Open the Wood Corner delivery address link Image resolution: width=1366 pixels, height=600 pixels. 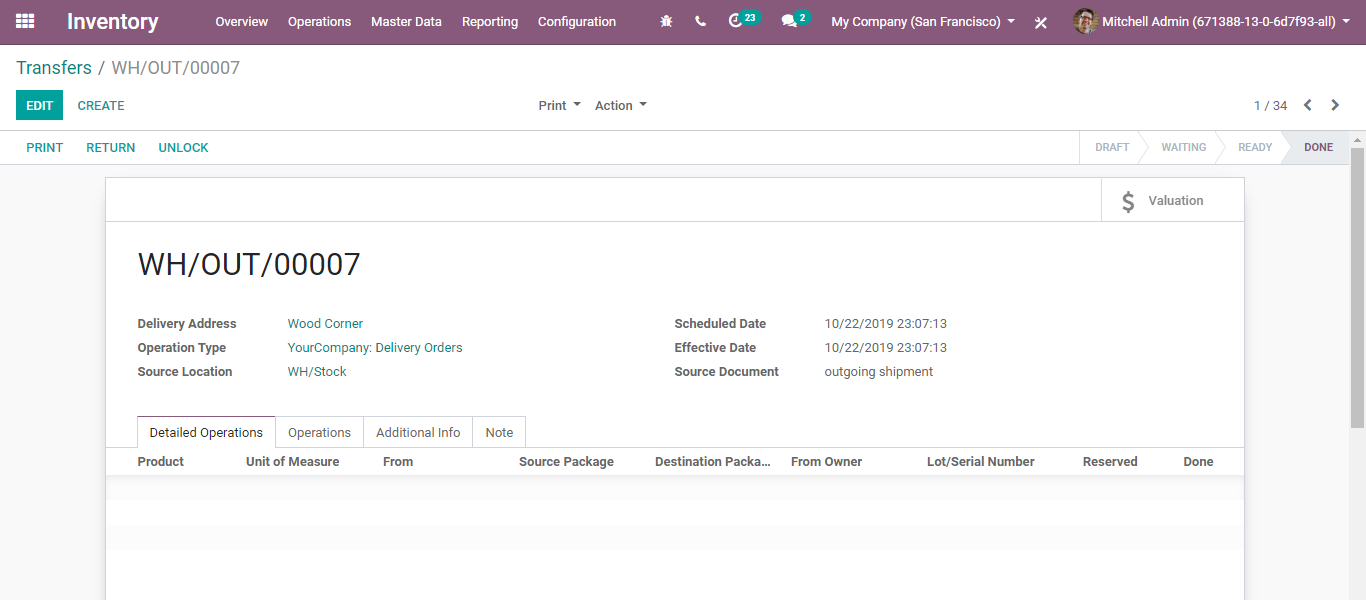[325, 323]
